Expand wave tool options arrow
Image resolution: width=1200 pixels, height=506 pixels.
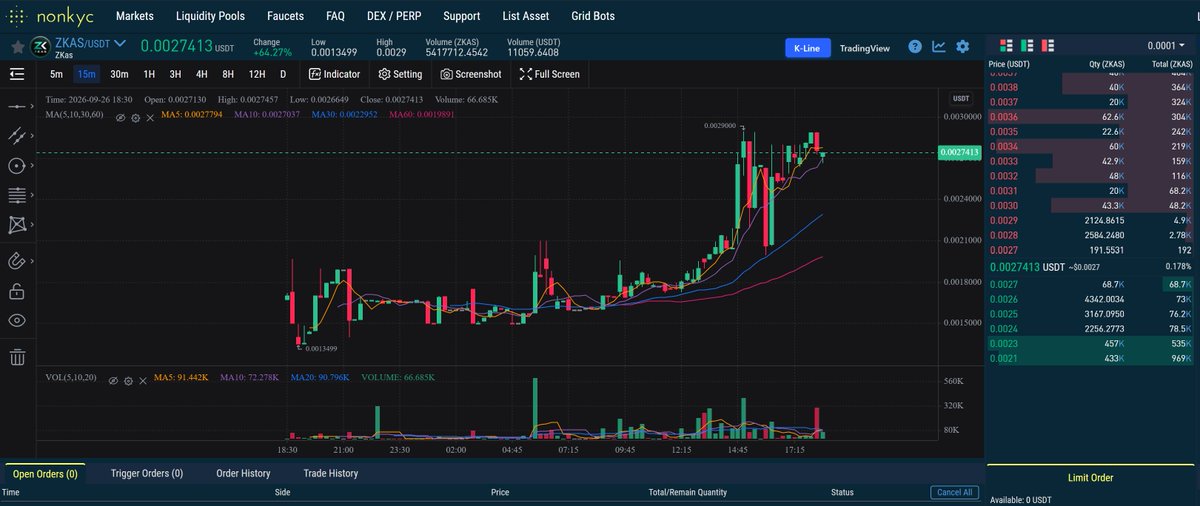coord(34,226)
